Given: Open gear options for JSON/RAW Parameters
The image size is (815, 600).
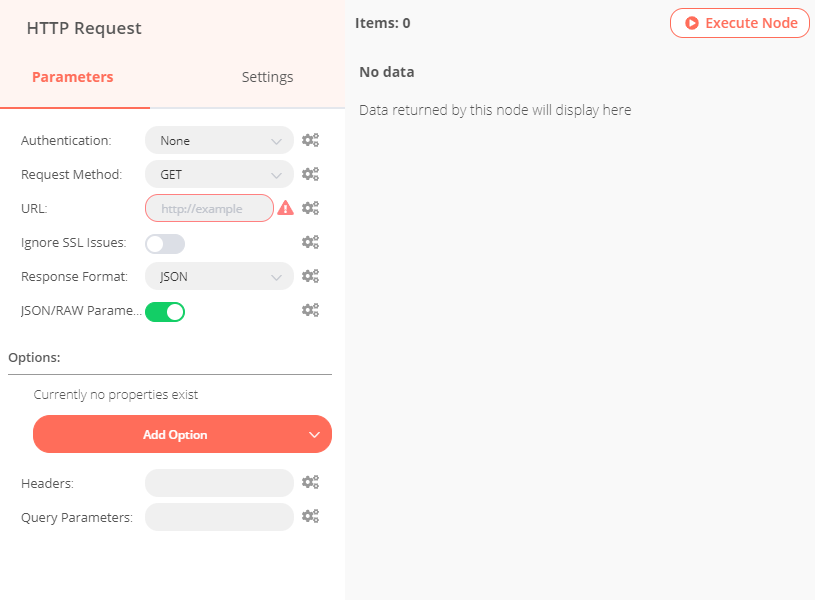Looking at the screenshot, I should [310, 310].
